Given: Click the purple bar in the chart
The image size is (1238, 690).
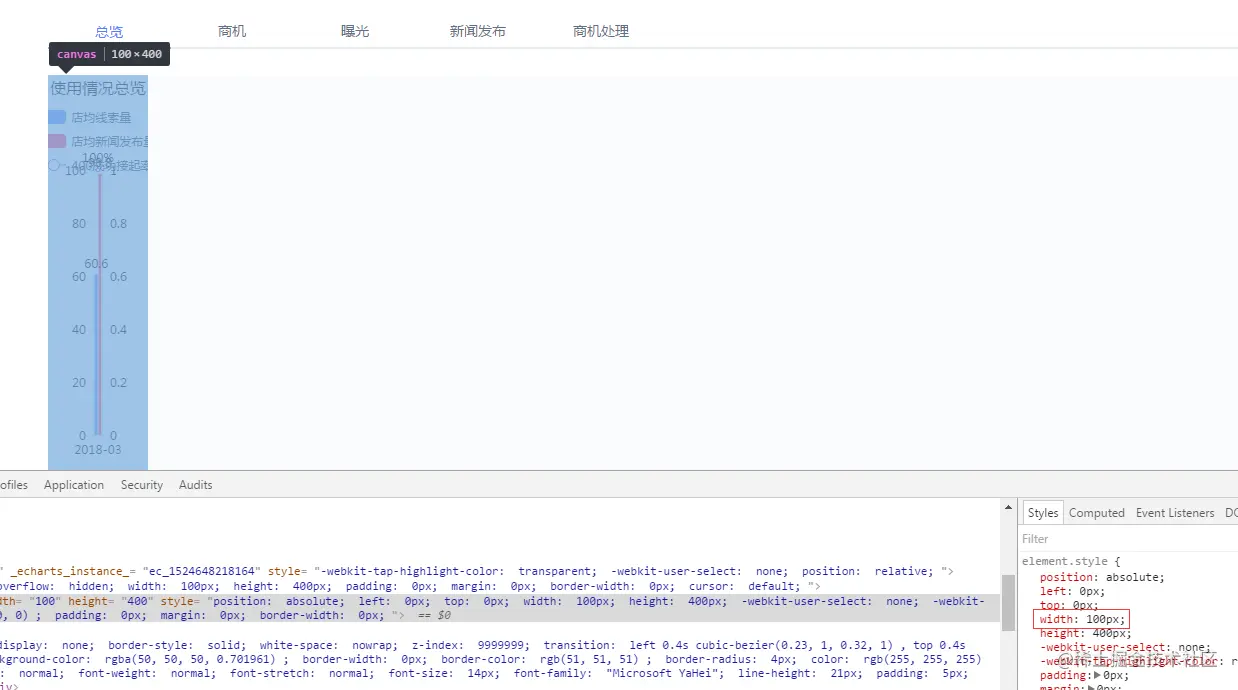Looking at the screenshot, I should point(100,303).
